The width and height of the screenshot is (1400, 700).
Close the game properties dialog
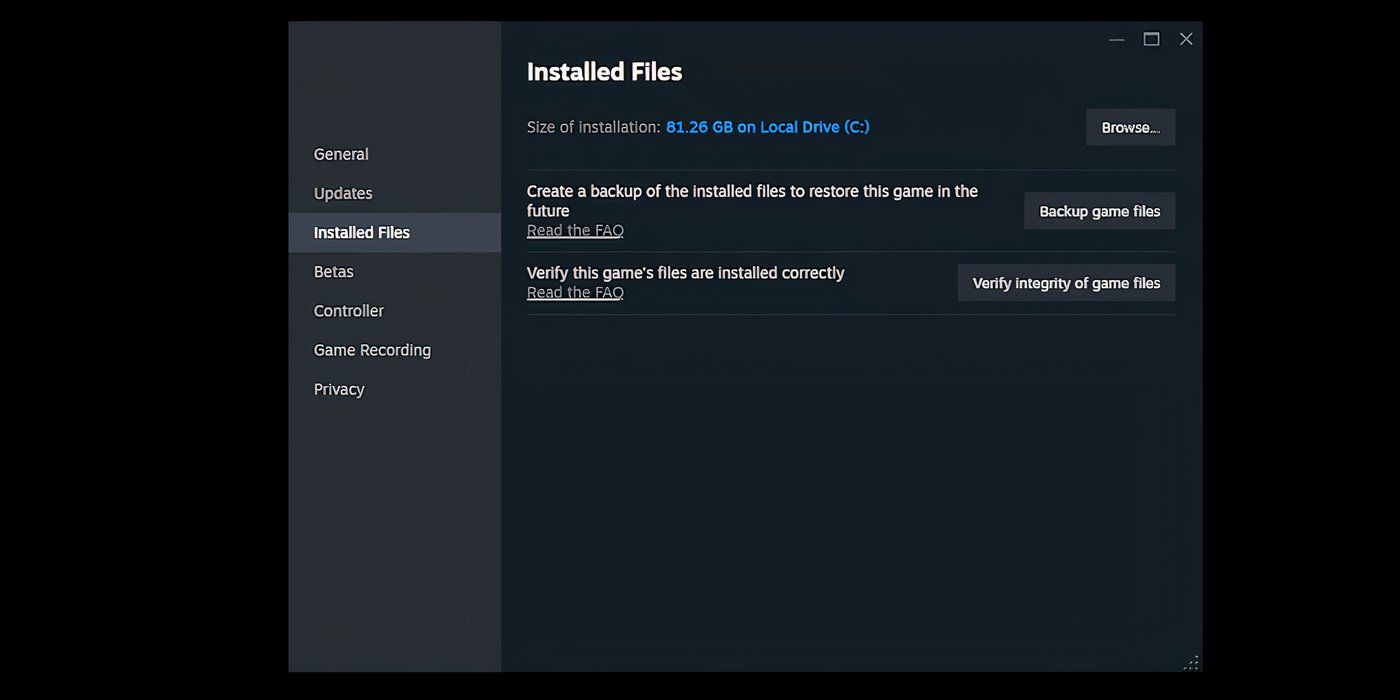click(x=1186, y=38)
